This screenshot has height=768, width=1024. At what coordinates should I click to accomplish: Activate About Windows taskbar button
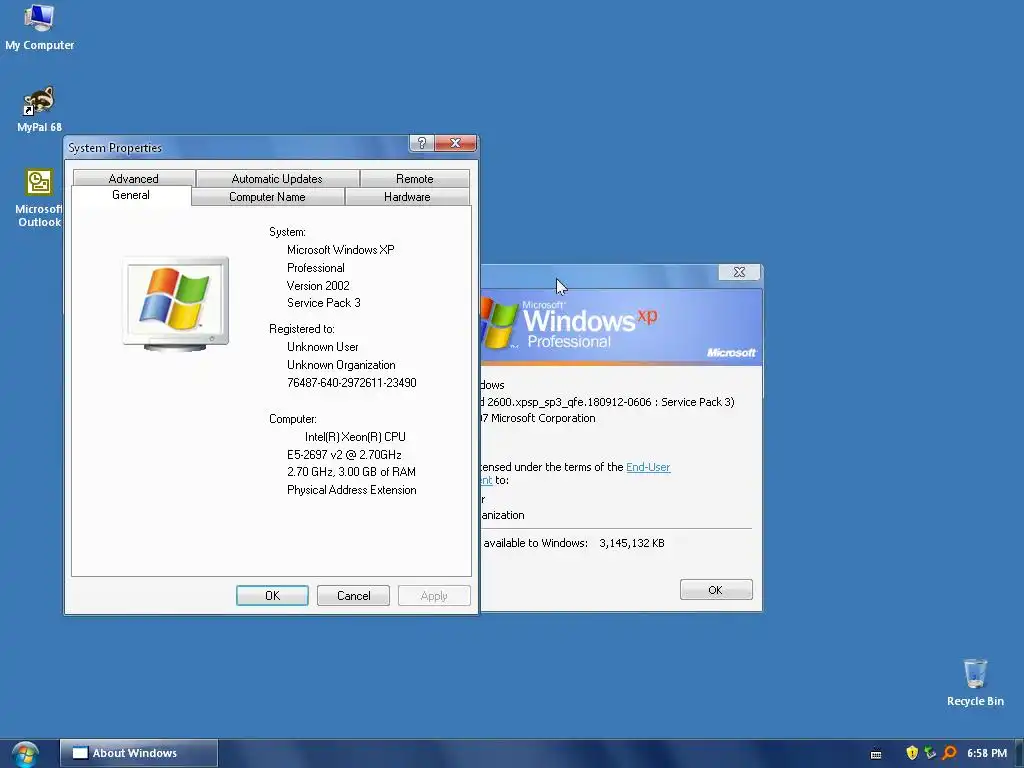coord(138,753)
